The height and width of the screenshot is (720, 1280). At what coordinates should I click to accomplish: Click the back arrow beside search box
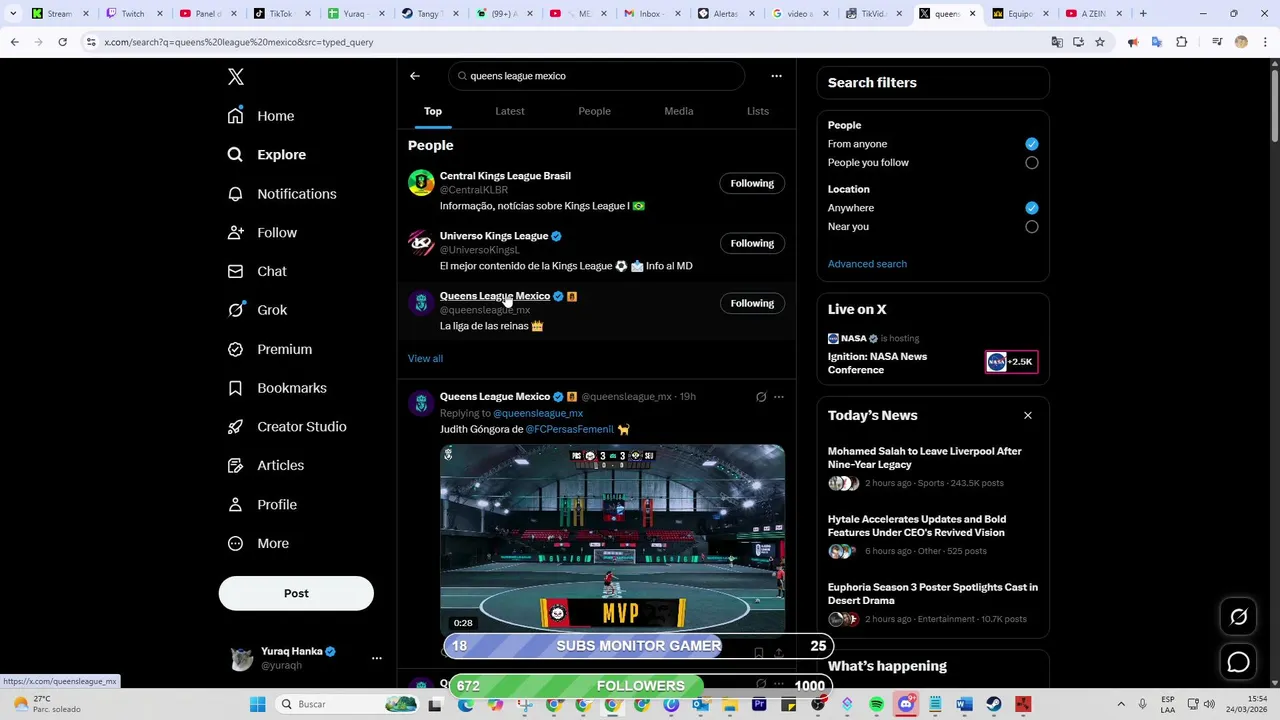415,76
